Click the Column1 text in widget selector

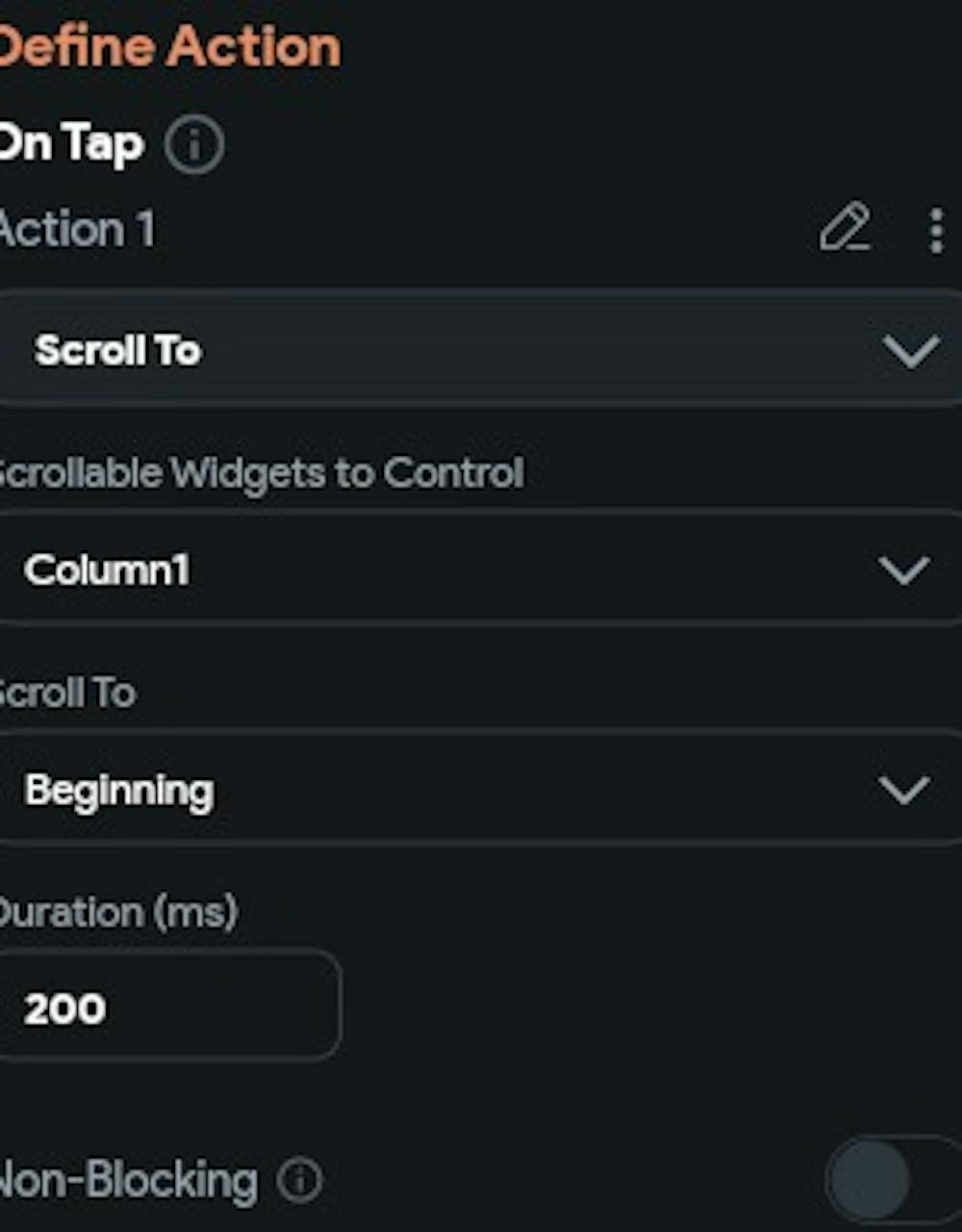click(107, 570)
